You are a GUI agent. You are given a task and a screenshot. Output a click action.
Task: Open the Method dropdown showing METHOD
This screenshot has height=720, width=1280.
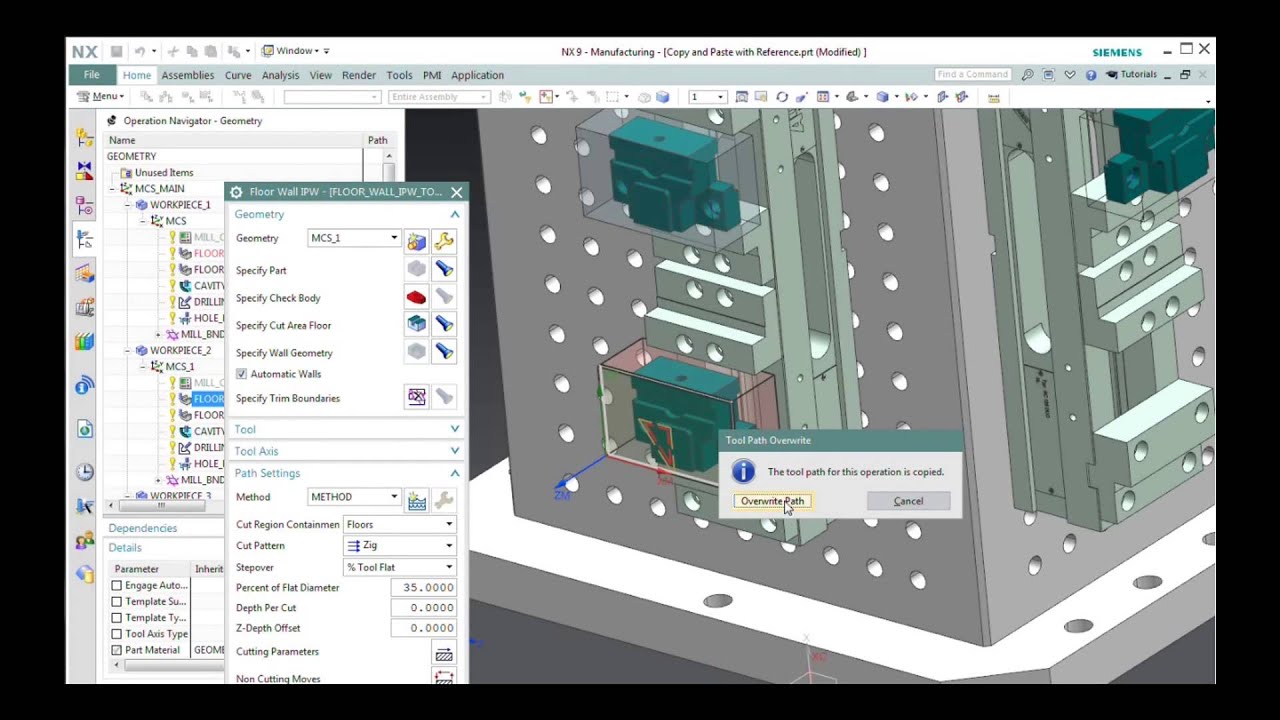(x=354, y=497)
